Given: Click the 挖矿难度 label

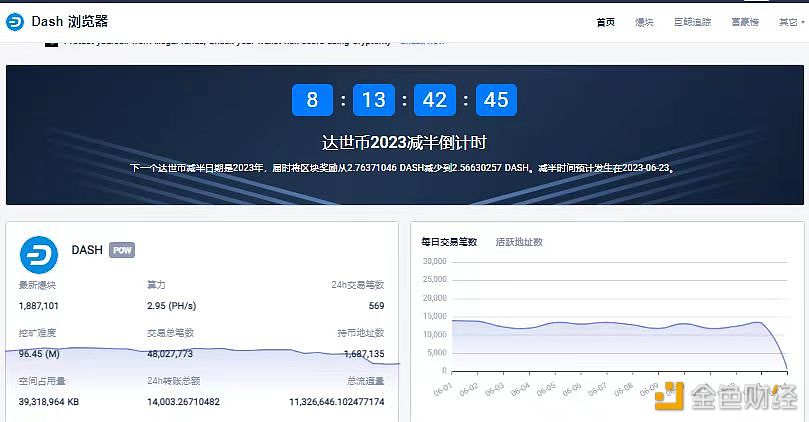Looking at the screenshot, I should 37,333.
